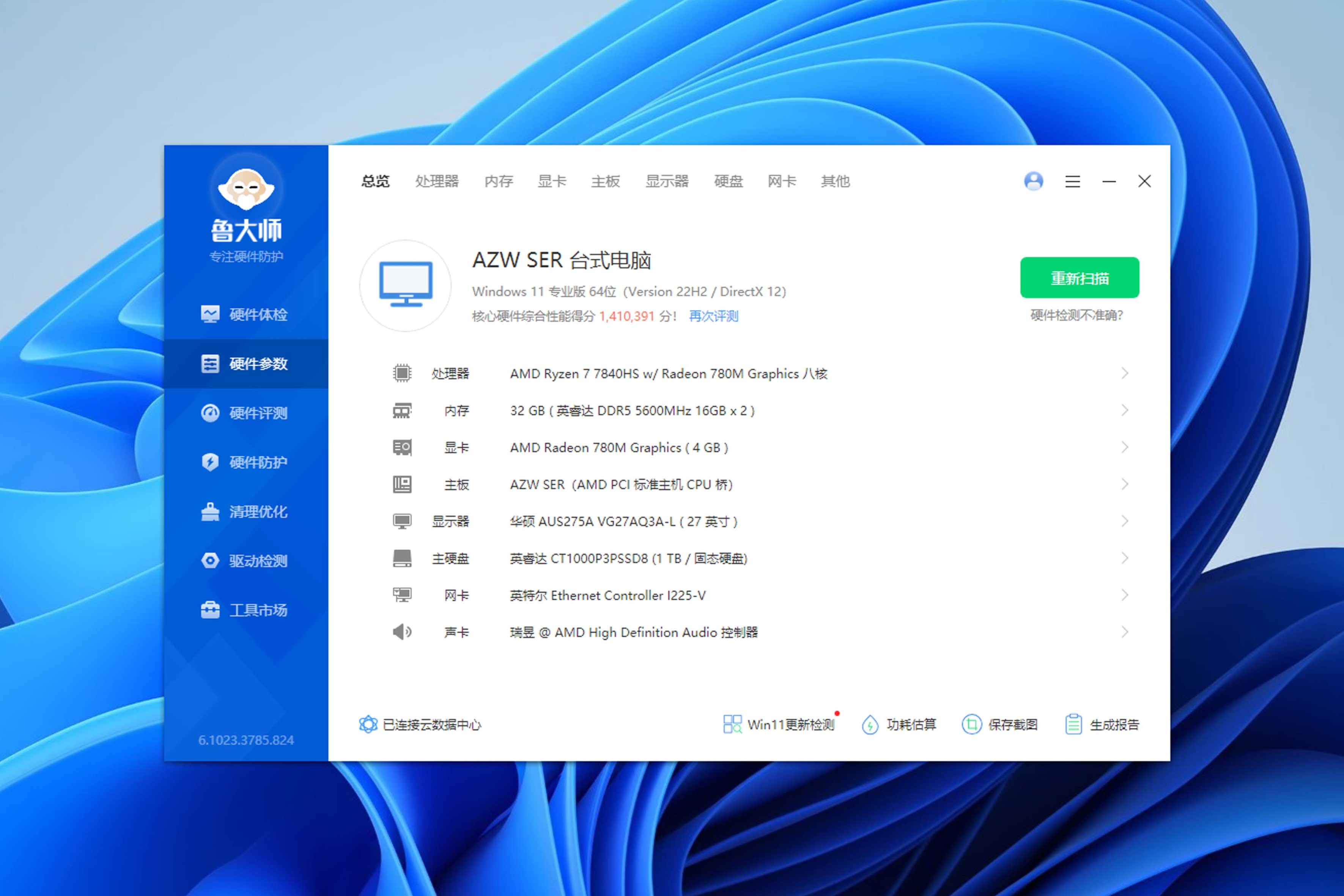Expand the 显示器 row chevron
The image size is (1344, 896).
(x=1125, y=521)
